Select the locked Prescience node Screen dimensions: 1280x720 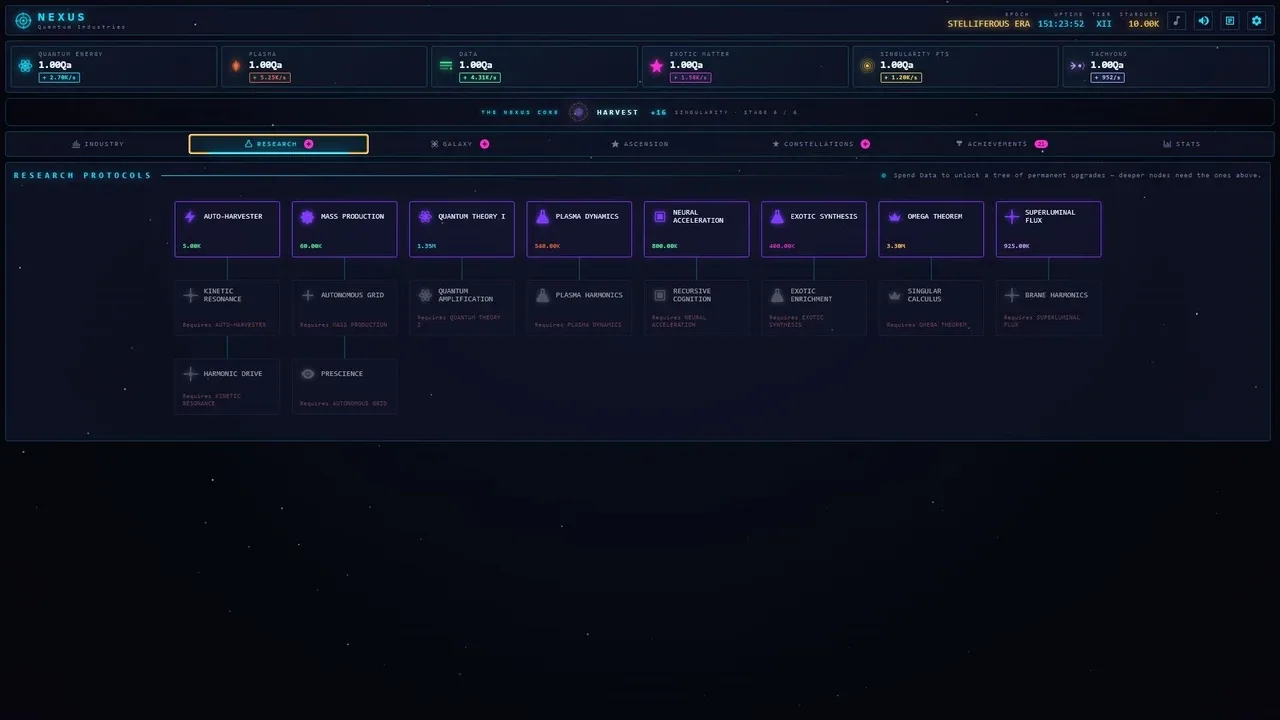point(344,386)
